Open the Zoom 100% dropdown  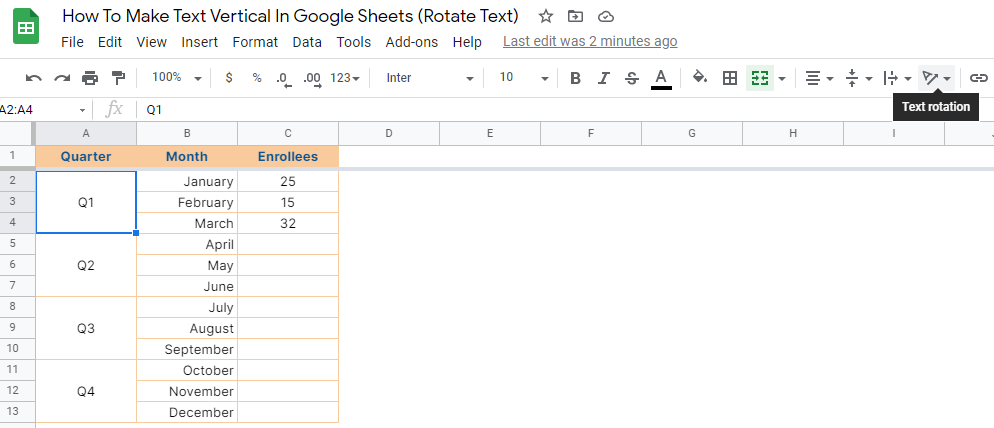(x=176, y=78)
